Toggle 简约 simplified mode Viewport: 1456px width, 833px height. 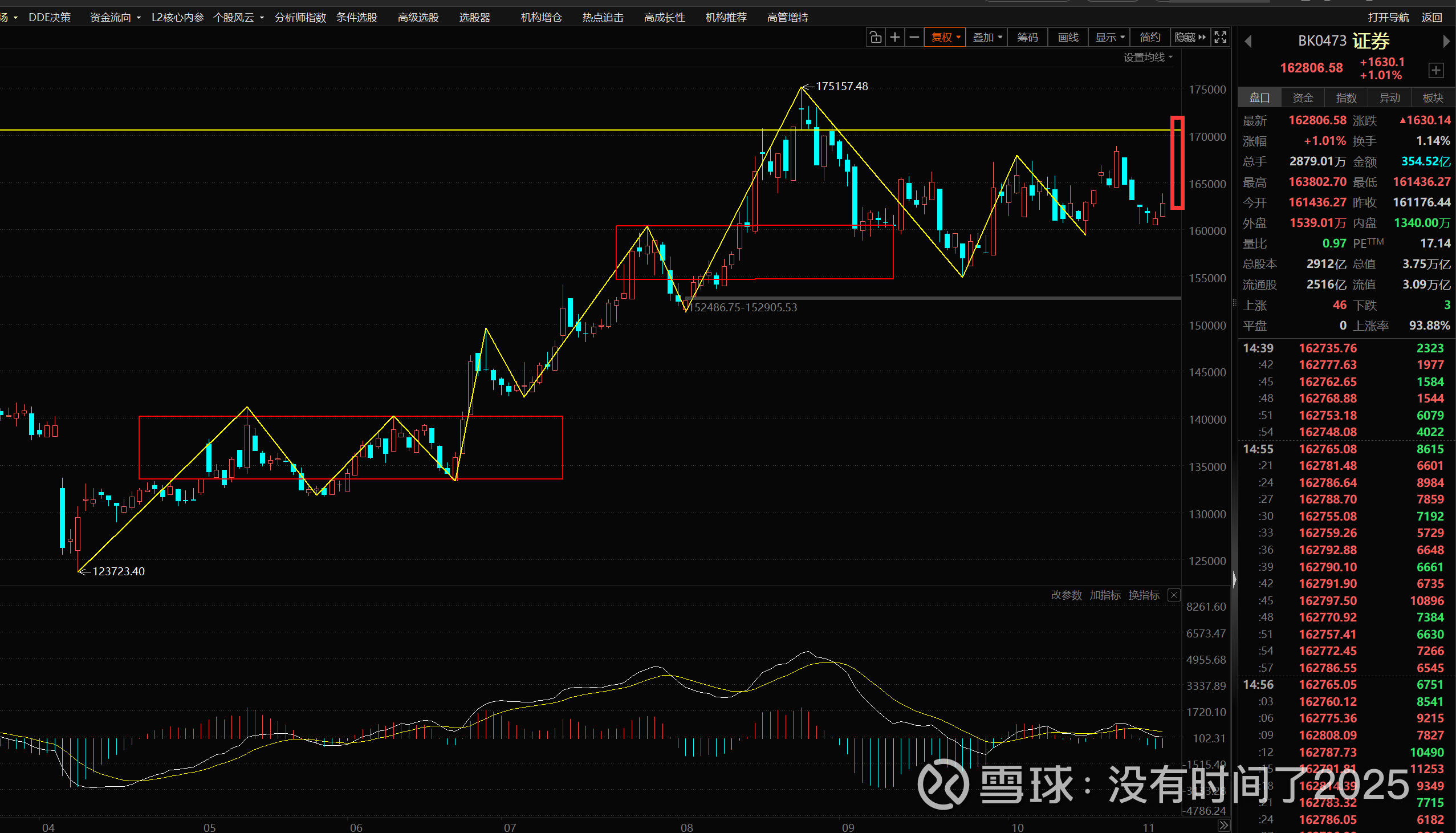[x=1149, y=38]
